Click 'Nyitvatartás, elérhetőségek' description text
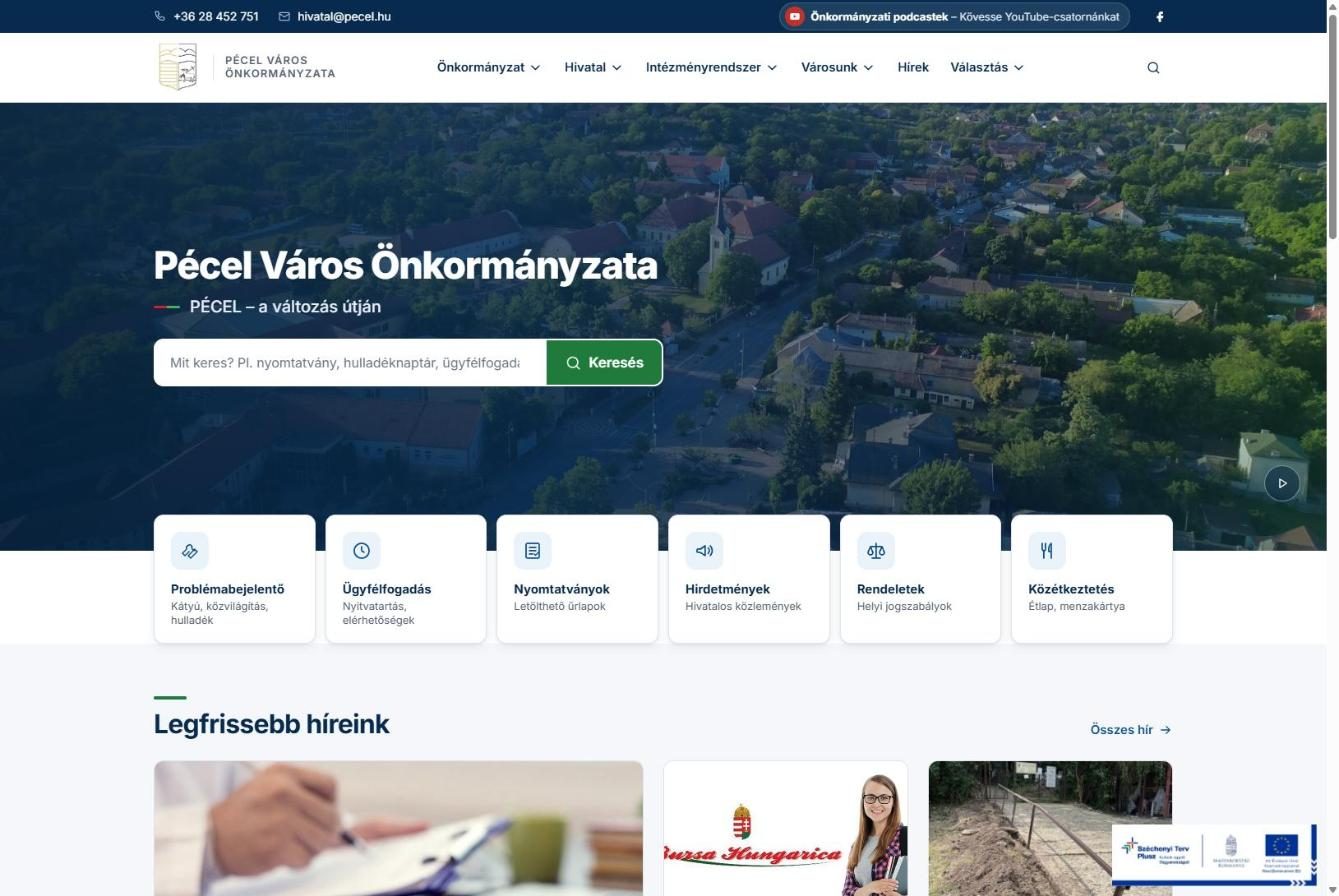Image resolution: width=1339 pixels, height=896 pixels. click(379, 613)
